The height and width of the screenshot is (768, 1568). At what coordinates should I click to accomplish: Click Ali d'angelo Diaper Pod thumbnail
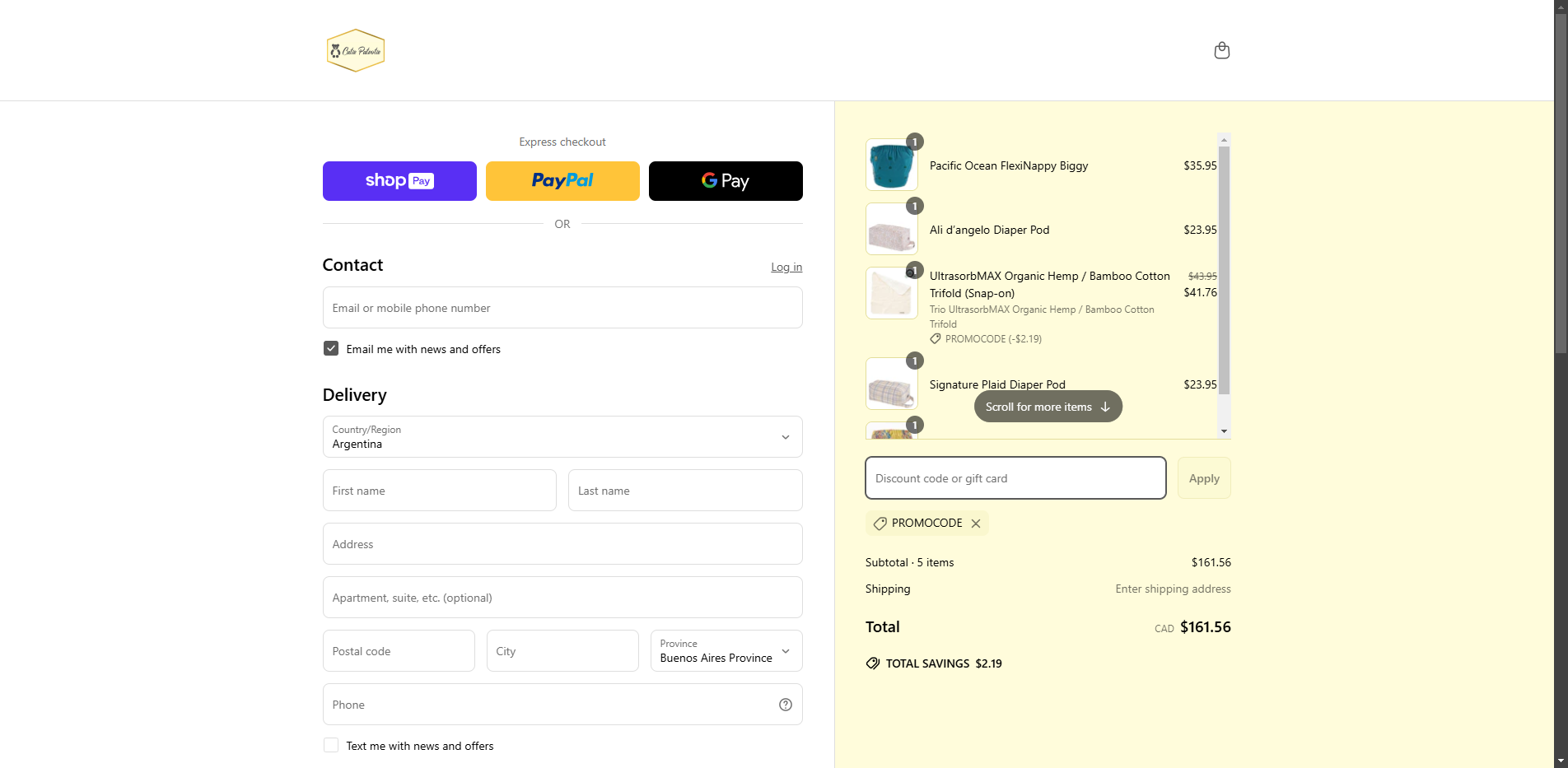tap(892, 229)
